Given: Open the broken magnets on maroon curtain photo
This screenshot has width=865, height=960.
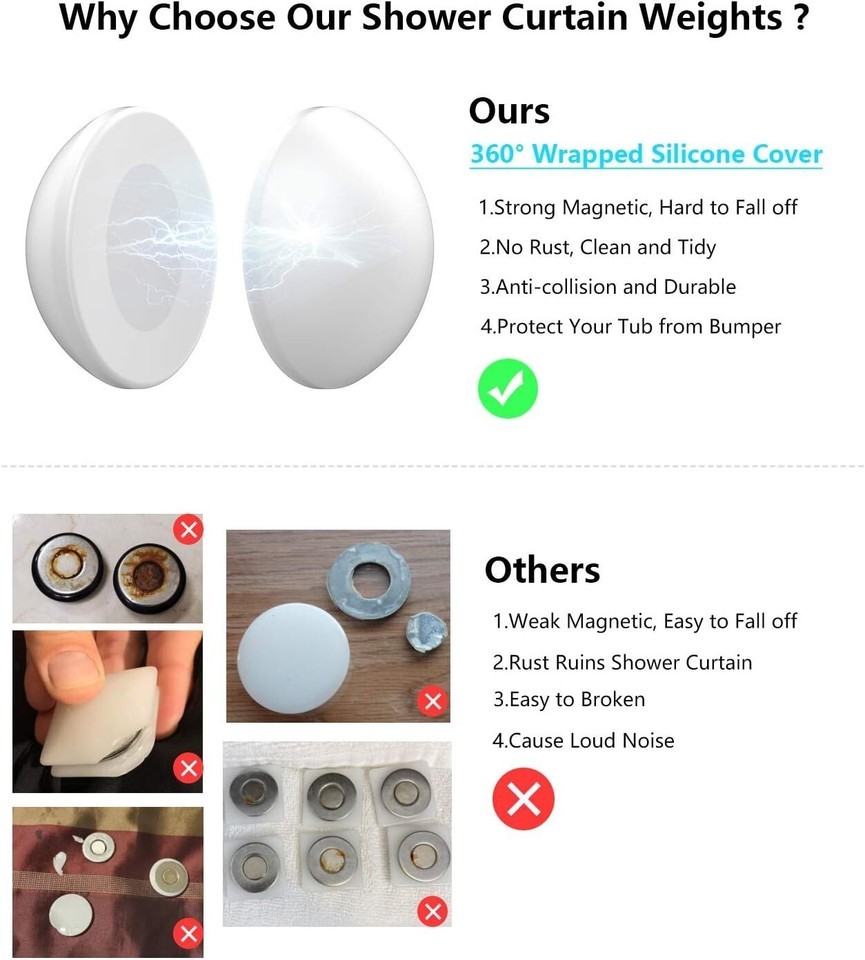Looking at the screenshot, I should pyautogui.click(x=108, y=882).
